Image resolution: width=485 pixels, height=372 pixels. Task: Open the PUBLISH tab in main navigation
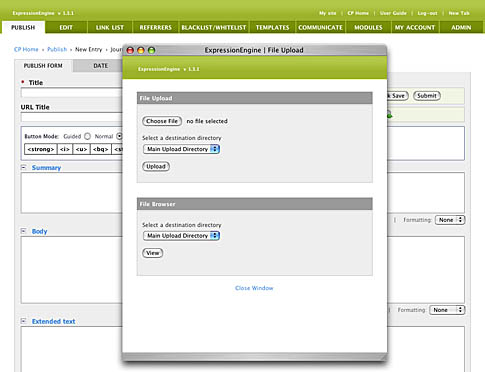[23, 27]
